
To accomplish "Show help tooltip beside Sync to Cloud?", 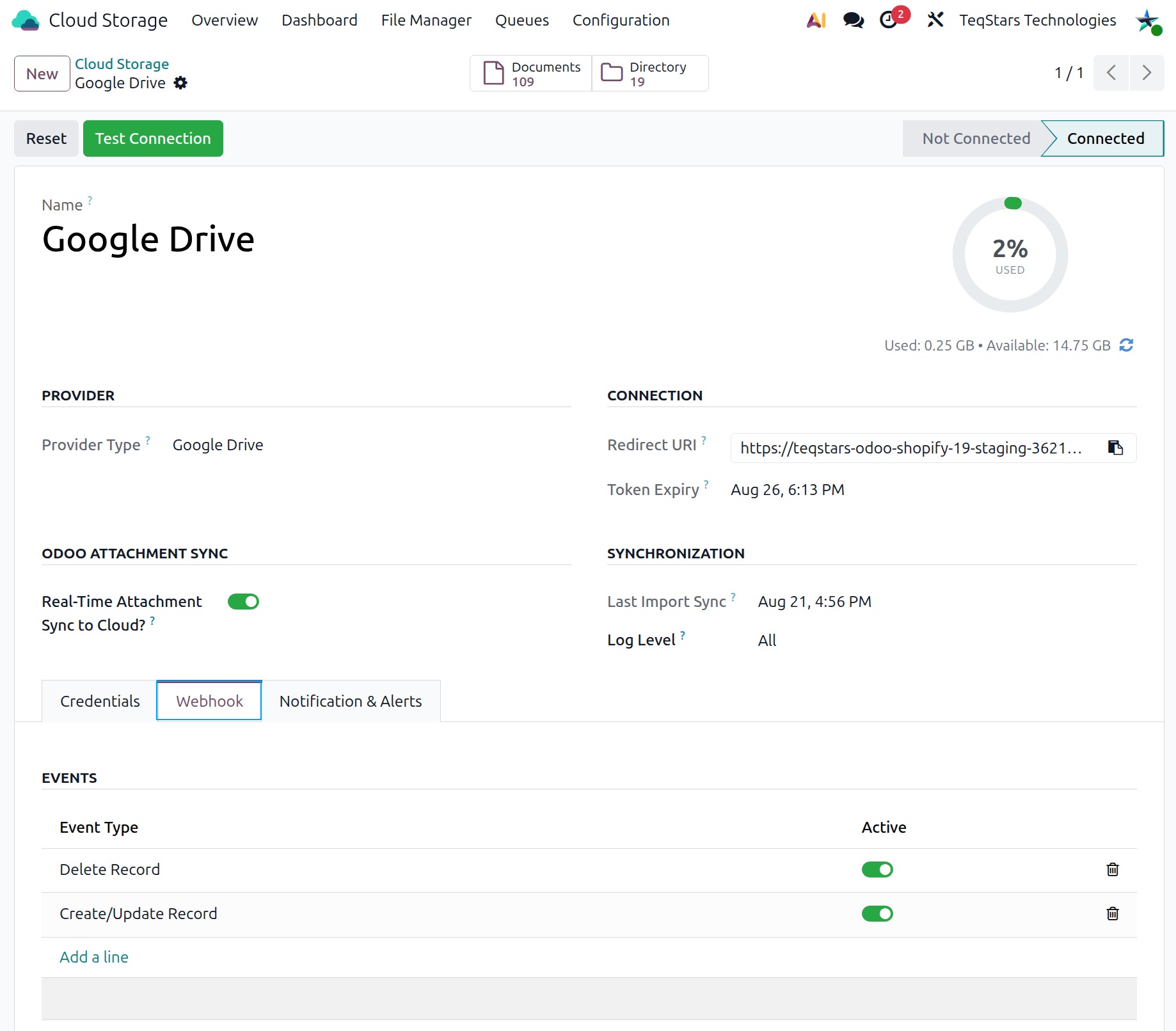I will pos(152,620).
